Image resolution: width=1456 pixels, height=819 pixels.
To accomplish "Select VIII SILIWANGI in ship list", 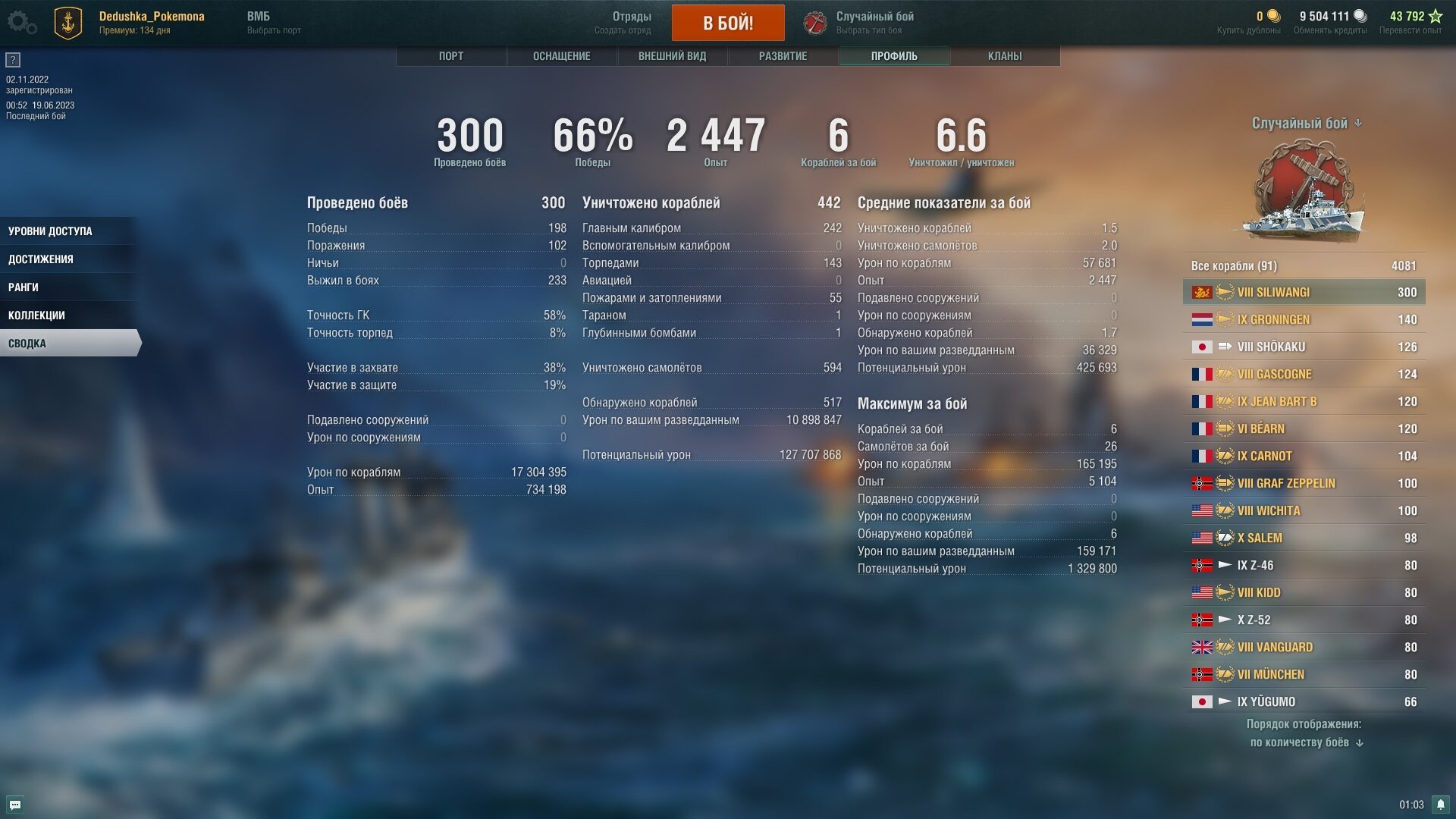I will 1304,292.
